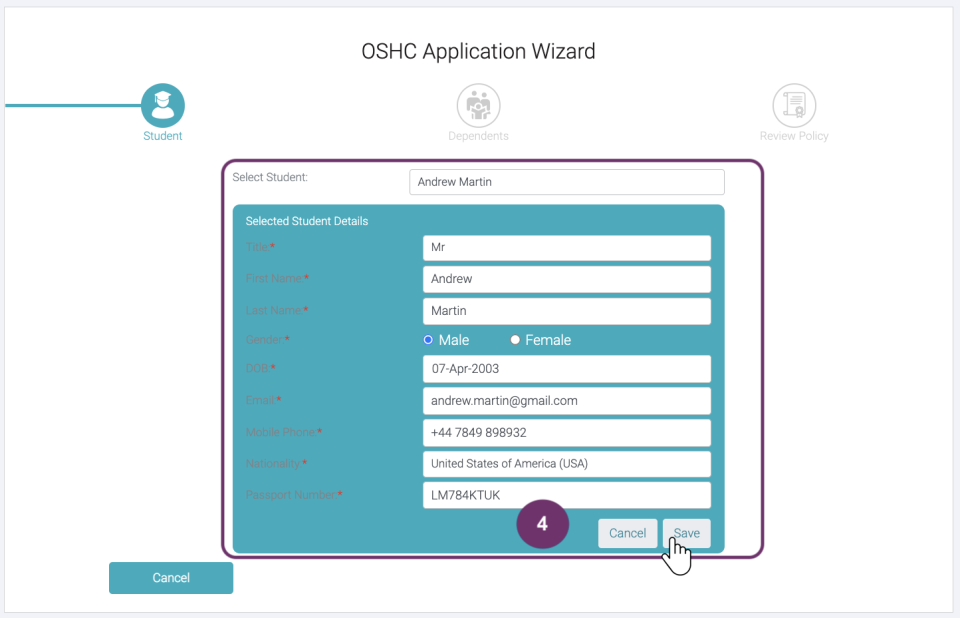The image size is (960, 618).
Task: Click the Student graduate step icon
Action: [162, 105]
